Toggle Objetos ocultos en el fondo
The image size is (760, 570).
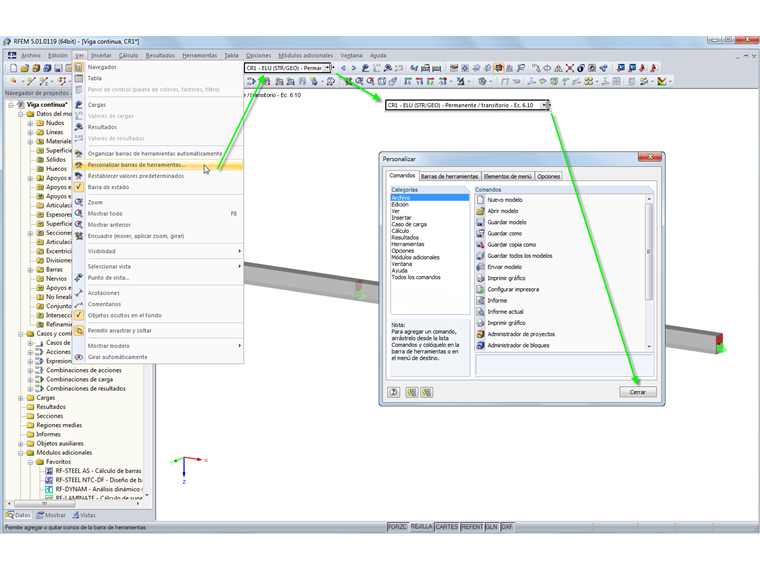tap(79, 315)
